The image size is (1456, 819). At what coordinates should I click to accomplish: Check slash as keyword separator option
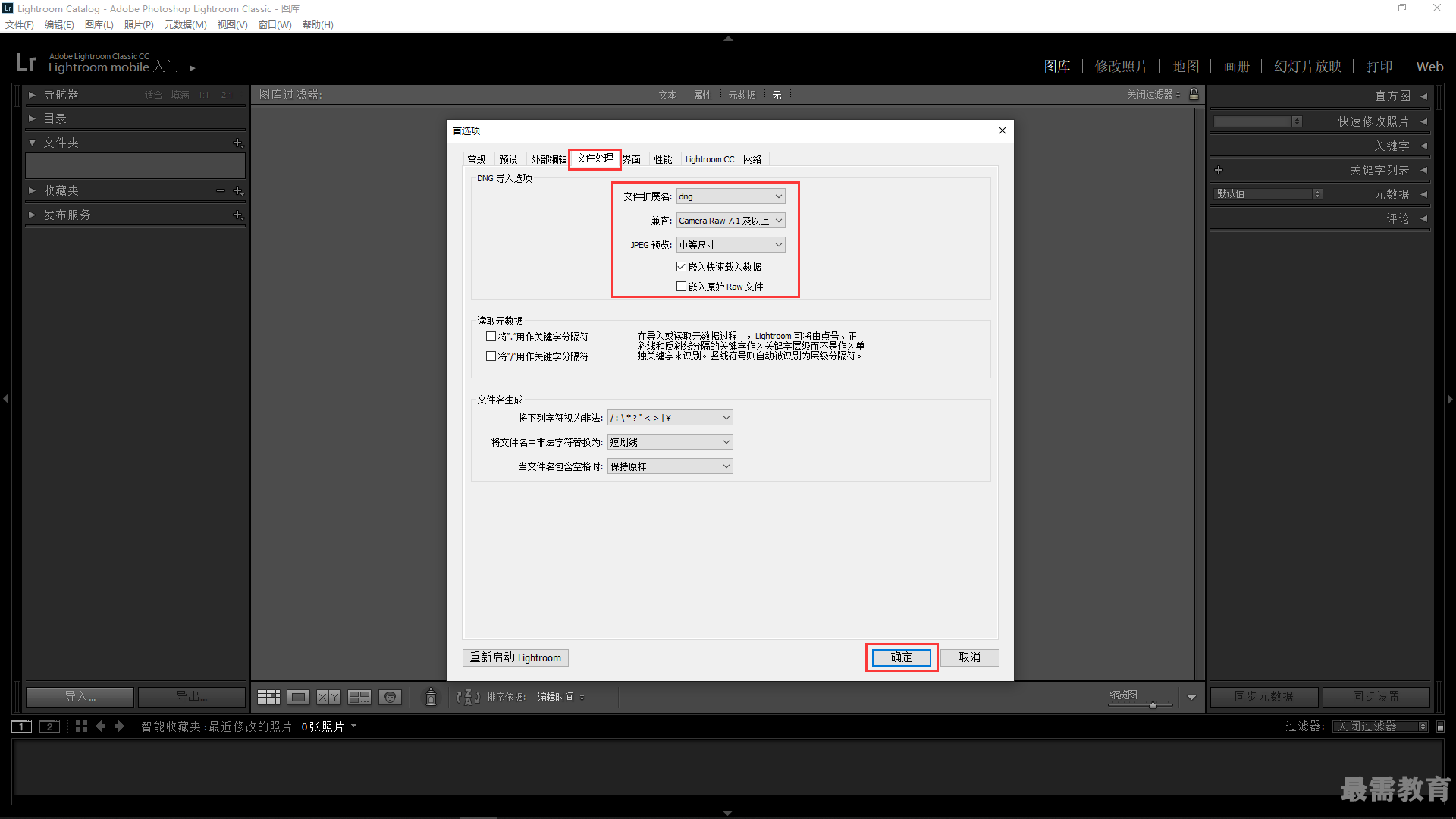491,356
